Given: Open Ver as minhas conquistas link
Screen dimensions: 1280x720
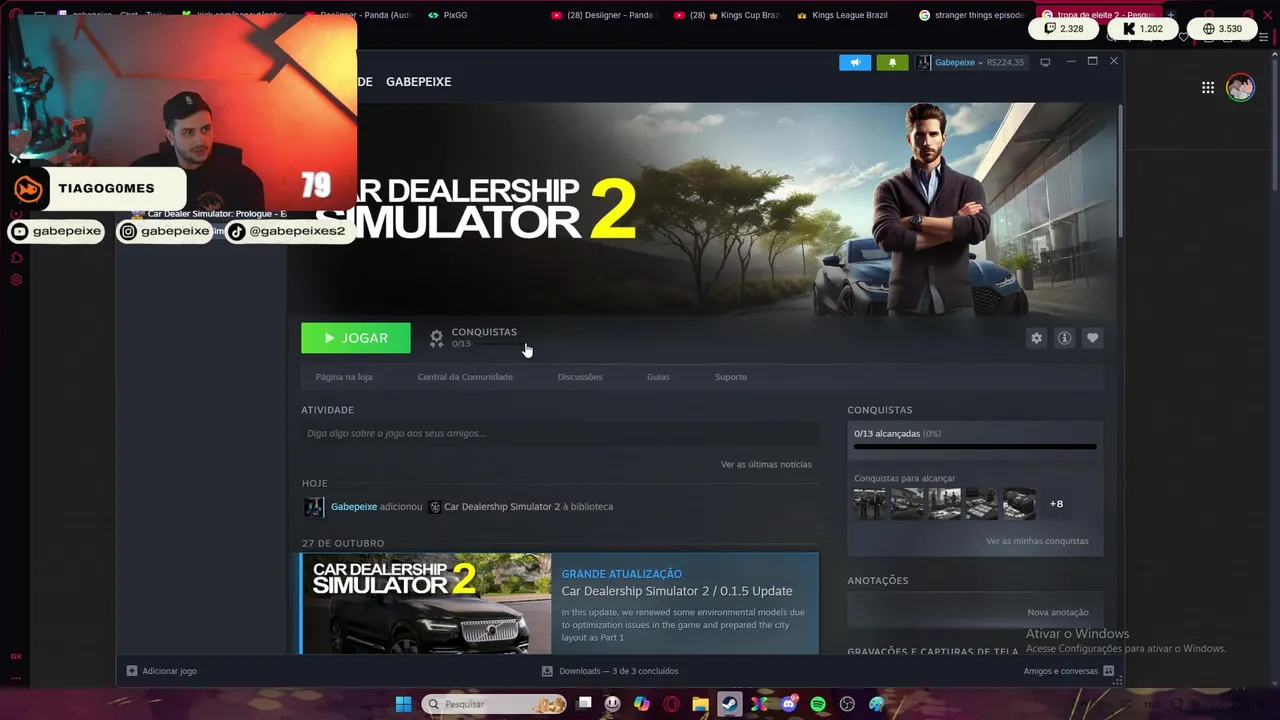Looking at the screenshot, I should 1037,541.
